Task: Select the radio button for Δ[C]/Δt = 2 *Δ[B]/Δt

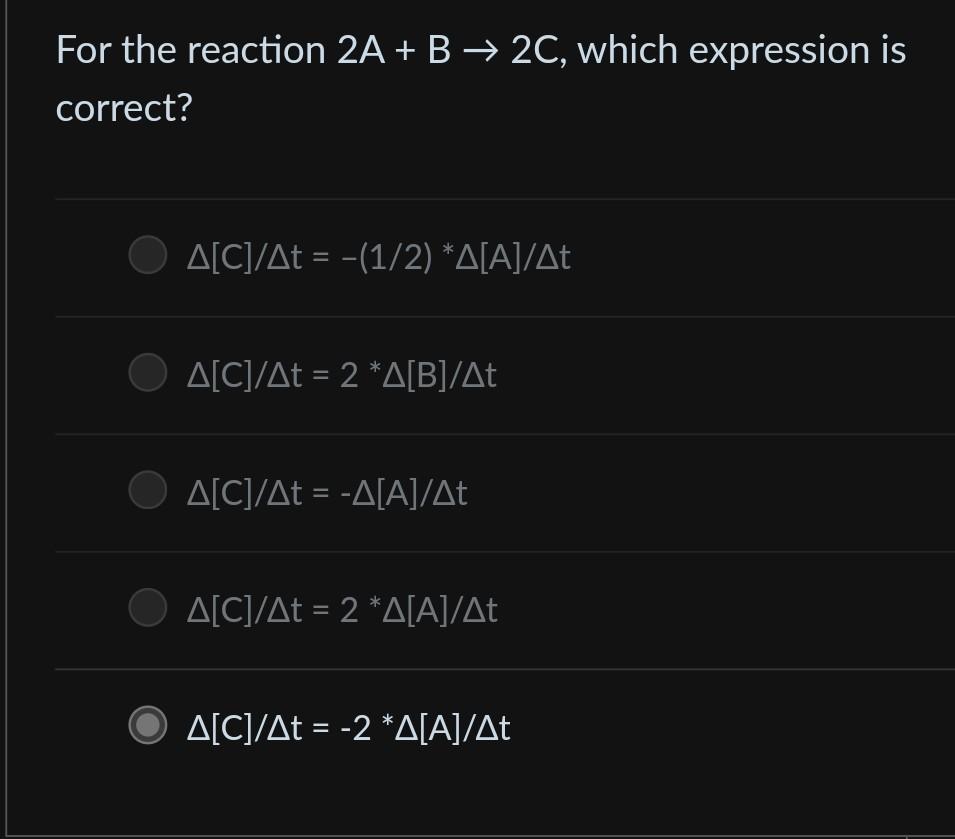Action: click(x=147, y=372)
